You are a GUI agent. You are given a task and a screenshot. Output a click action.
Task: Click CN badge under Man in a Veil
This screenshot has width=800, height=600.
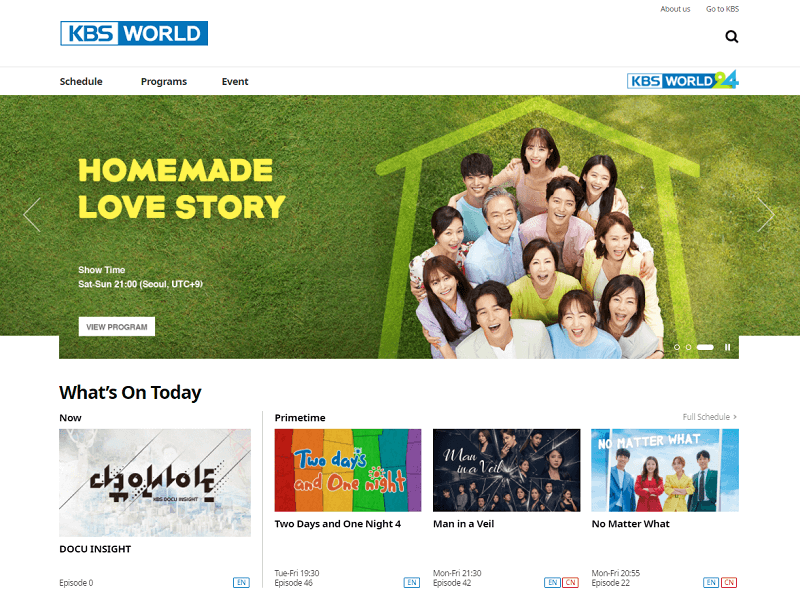pyautogui.click(x=570, y=582)
